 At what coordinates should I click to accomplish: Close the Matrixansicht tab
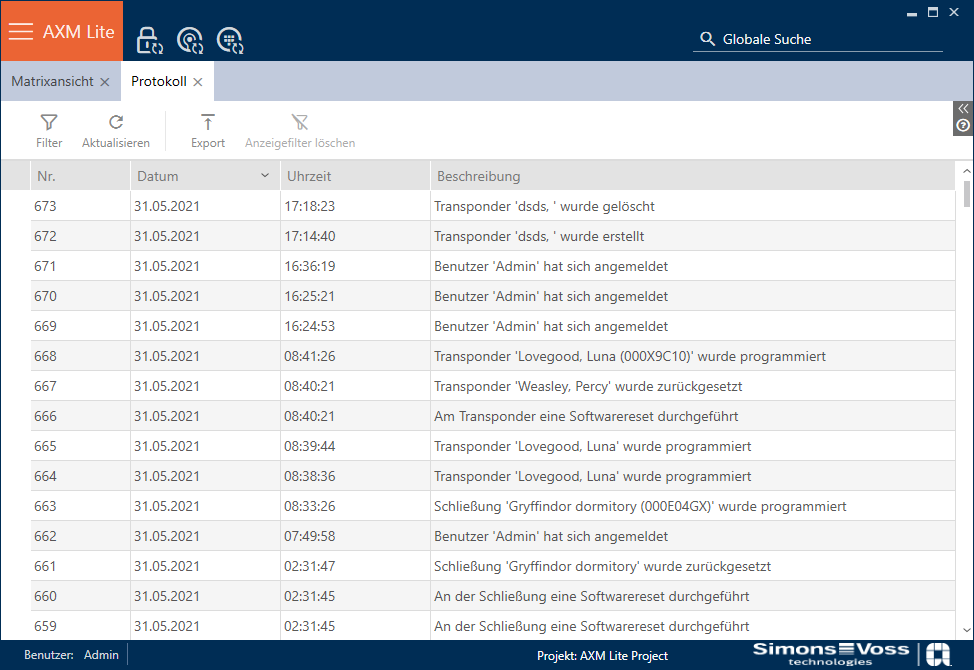[x=105, y=82]
